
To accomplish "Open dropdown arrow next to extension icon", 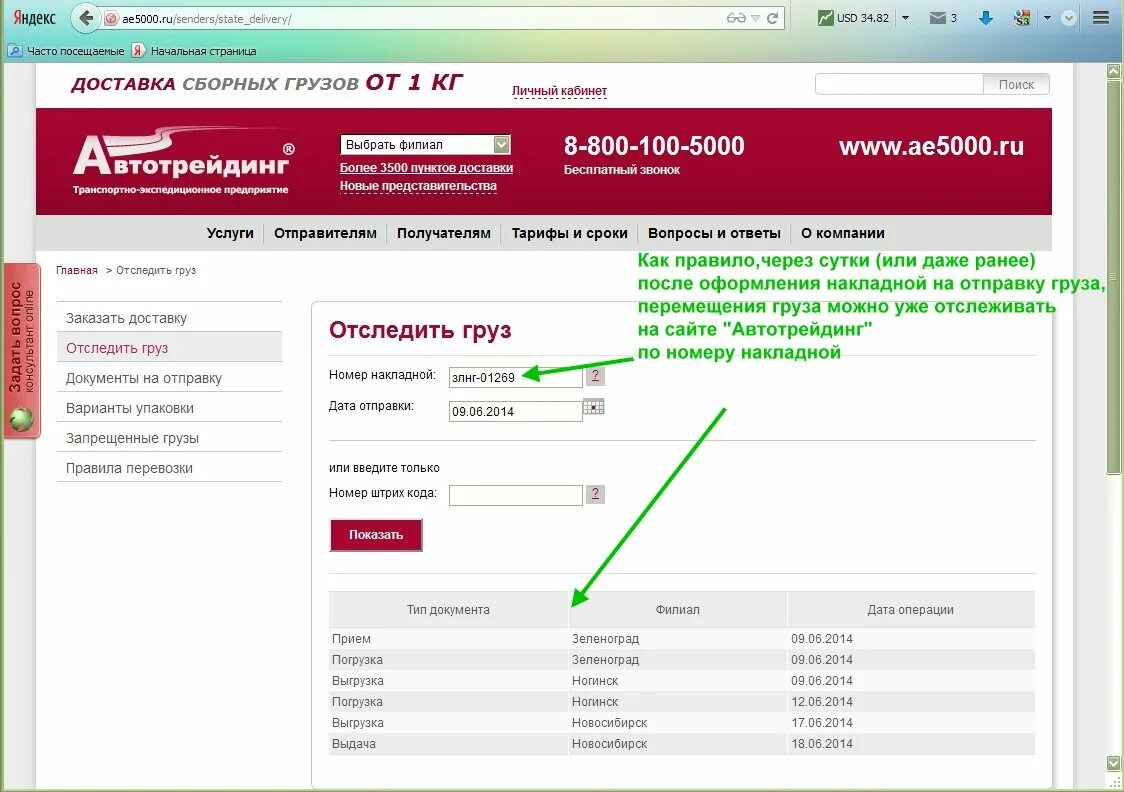I will click(x=1047, y=18).
